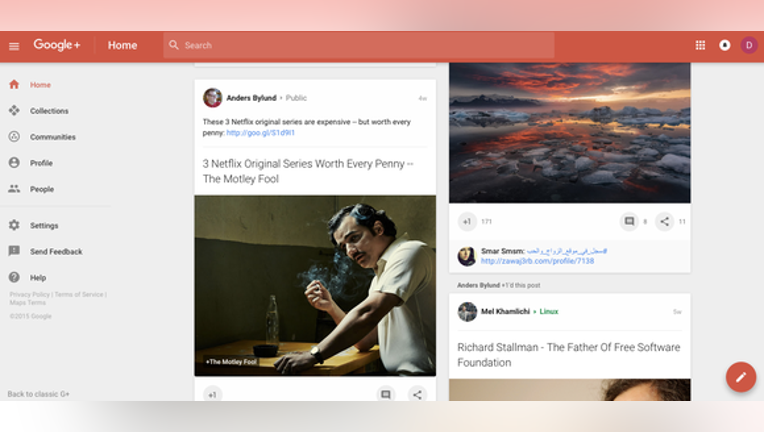+1 the Netflix Motley Fool post
Viewport: 764px width, 432px height.
coord(212,394)
